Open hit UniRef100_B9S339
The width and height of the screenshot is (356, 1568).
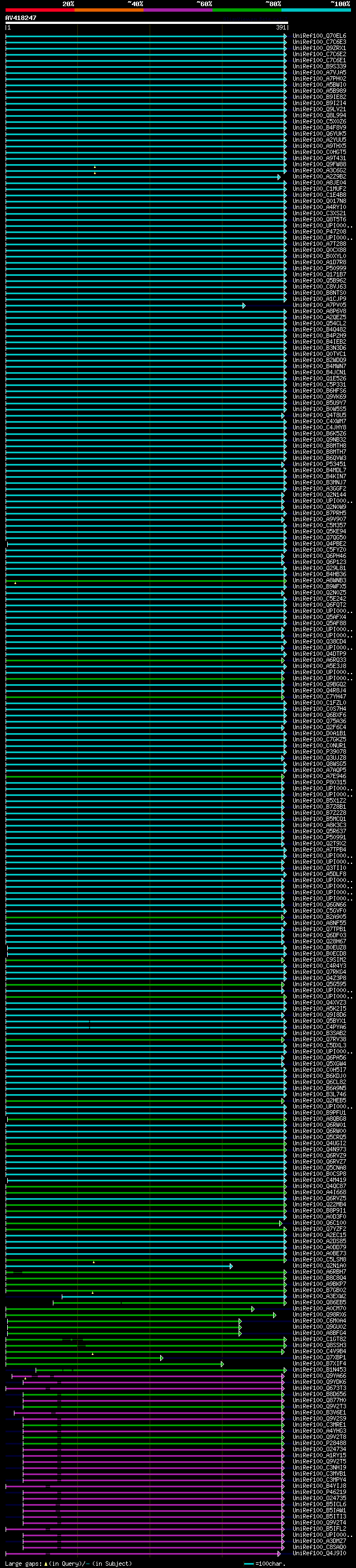pyautogui.click(x=319, y=66)
